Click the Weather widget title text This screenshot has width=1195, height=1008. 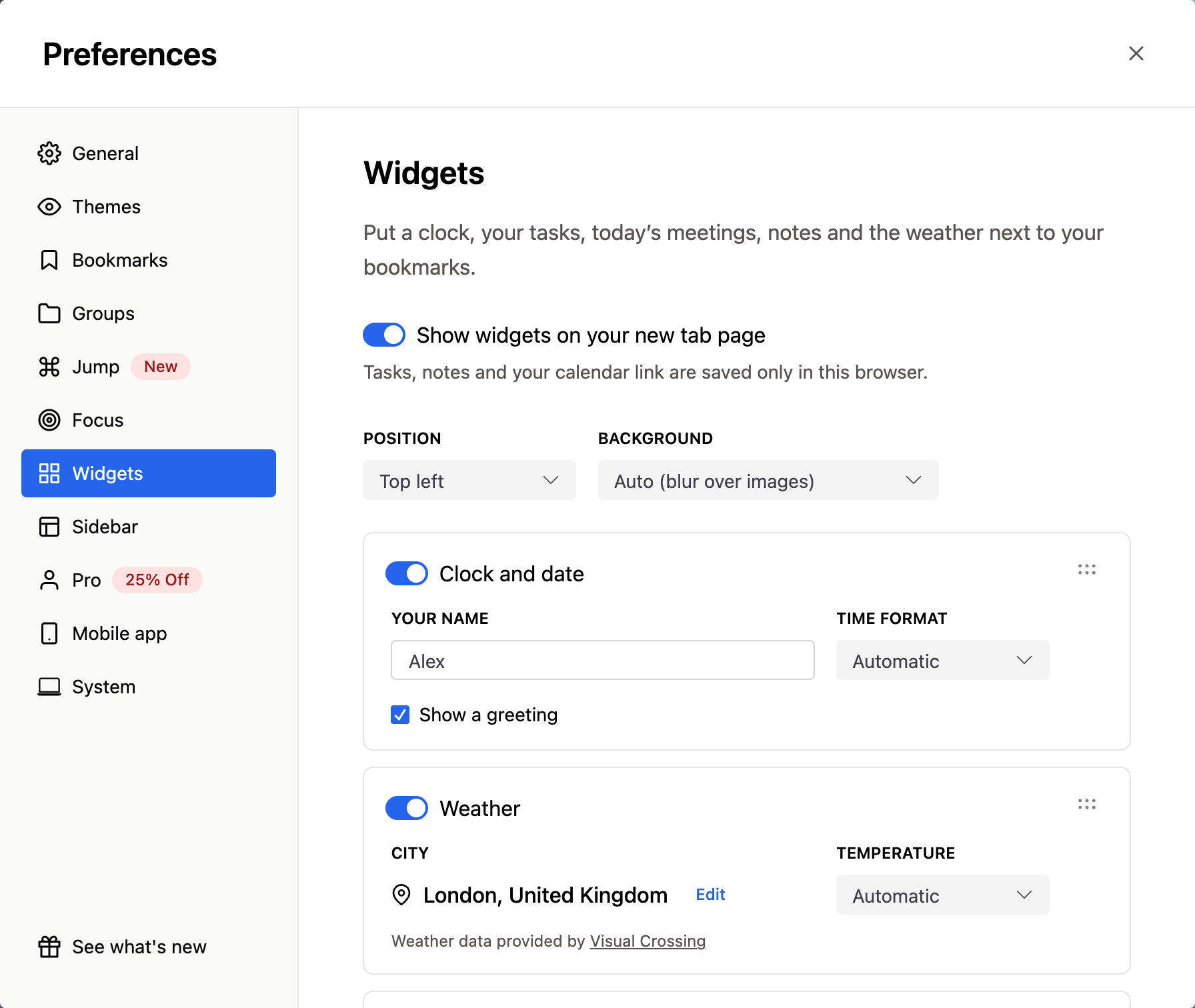[480, 808]
